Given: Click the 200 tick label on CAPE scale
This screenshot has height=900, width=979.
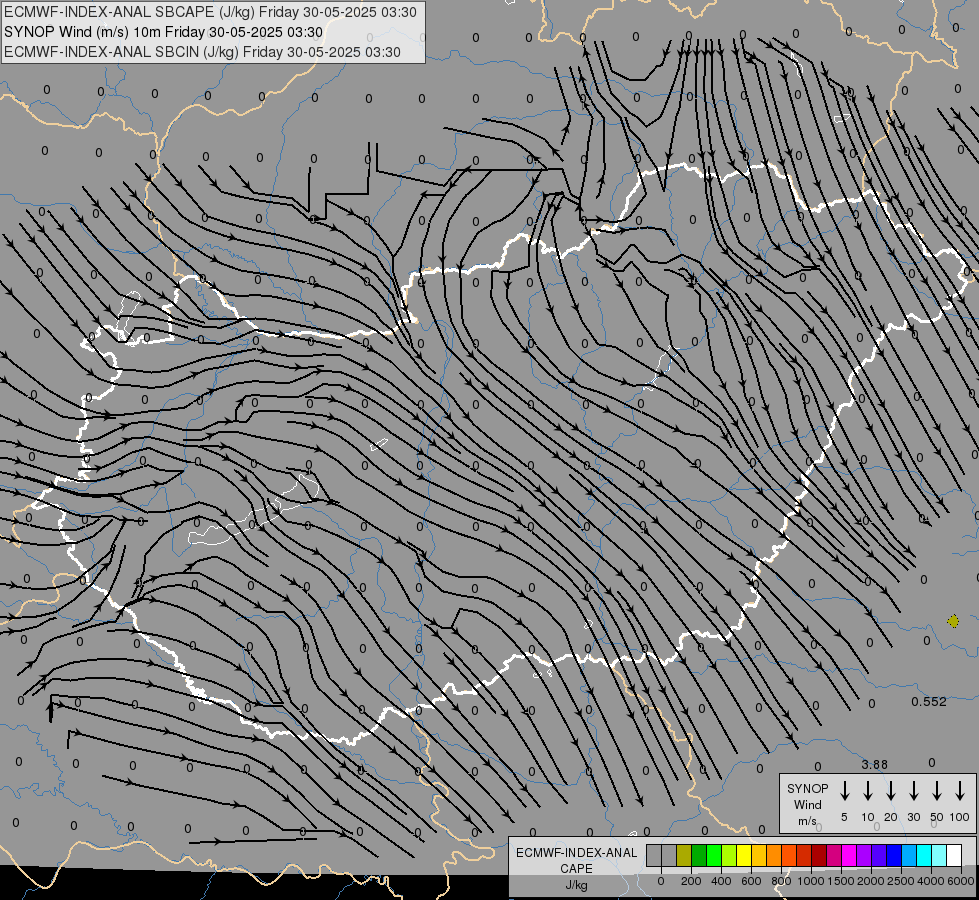Looking at the screenshot, I should click(x=691, y=881).
